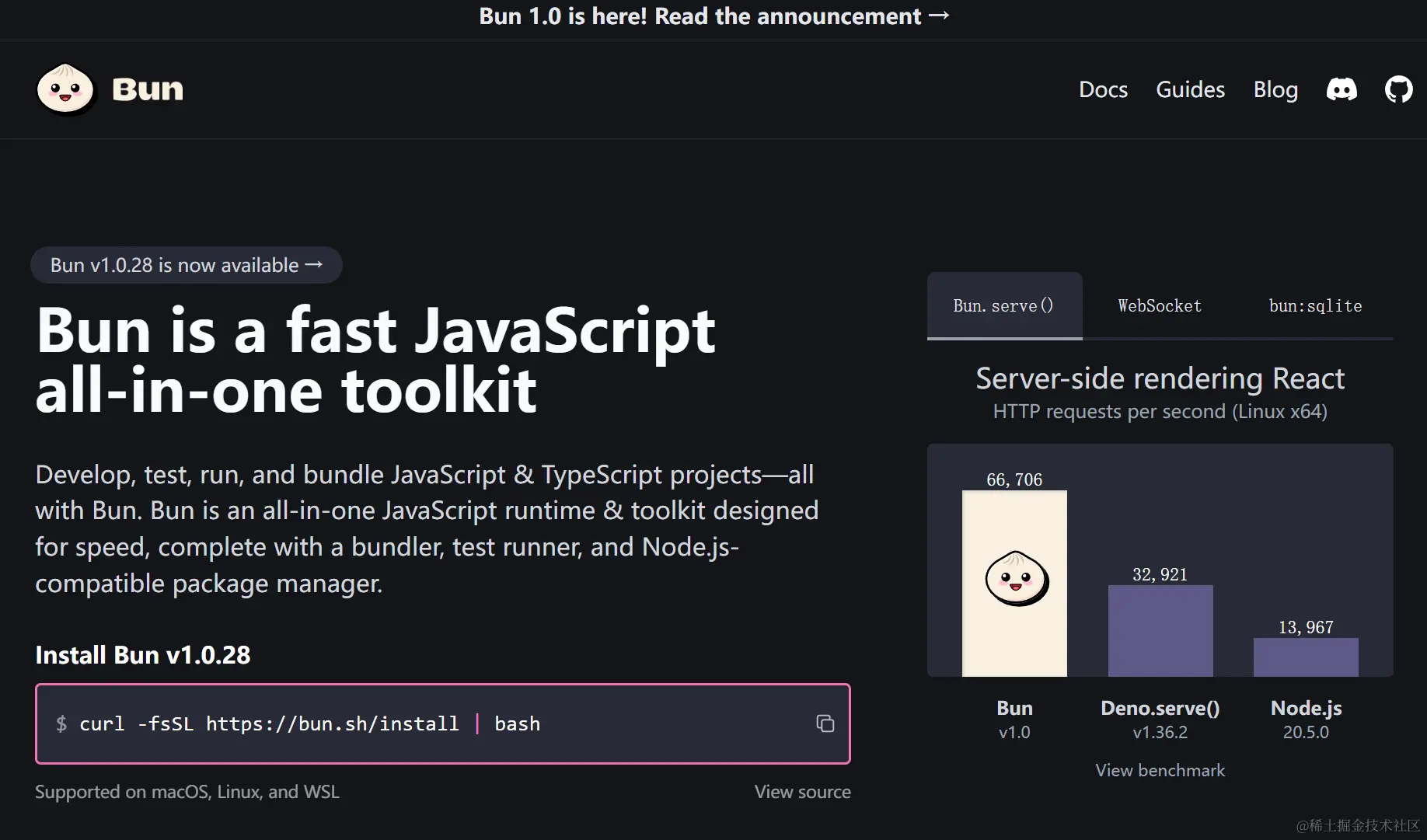Click the Node.js chart bar
The height and width of the screenshot is (840, 1427).
(x=1306, y=657)
